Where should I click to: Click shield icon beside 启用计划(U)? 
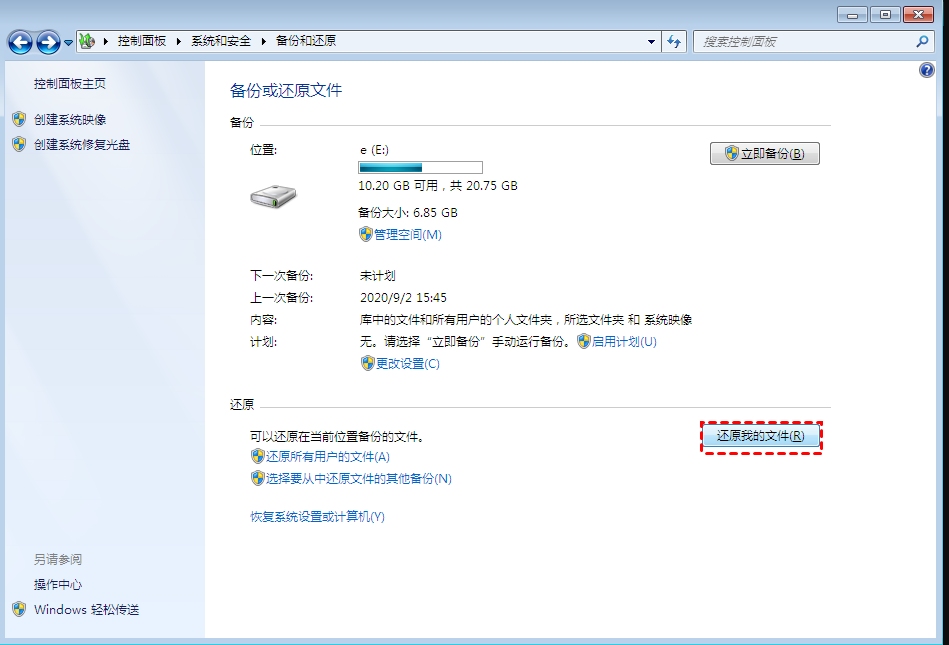click(x=583, y=341)
